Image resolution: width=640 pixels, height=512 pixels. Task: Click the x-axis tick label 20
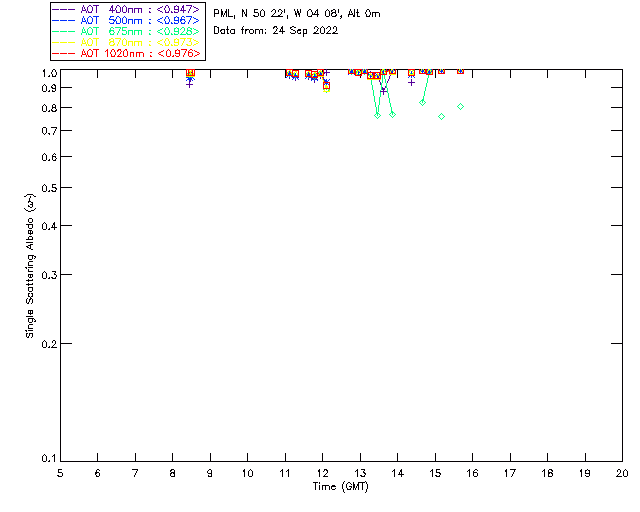tap(622, 473)
